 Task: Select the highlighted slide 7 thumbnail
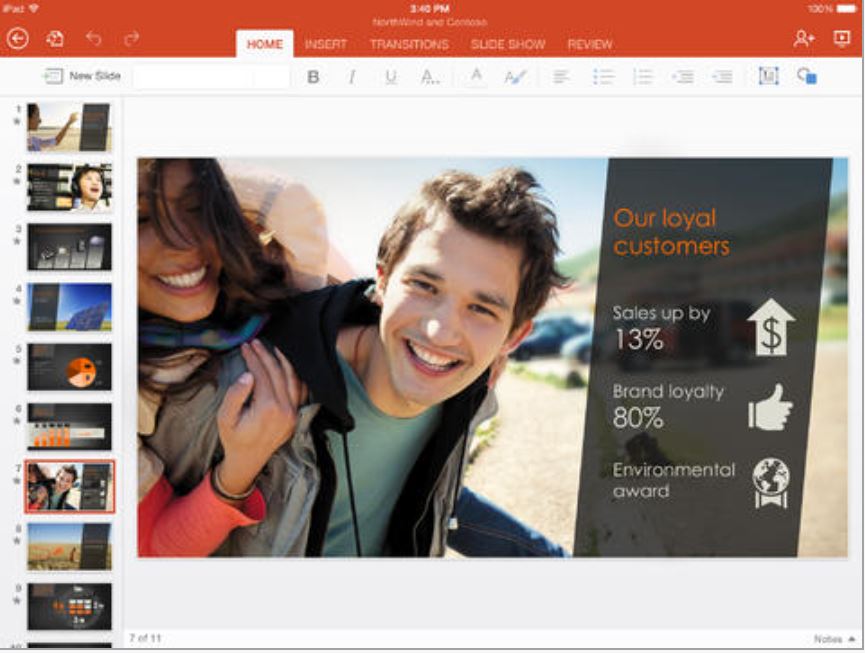pyautogui.click(x=70, y=487)
